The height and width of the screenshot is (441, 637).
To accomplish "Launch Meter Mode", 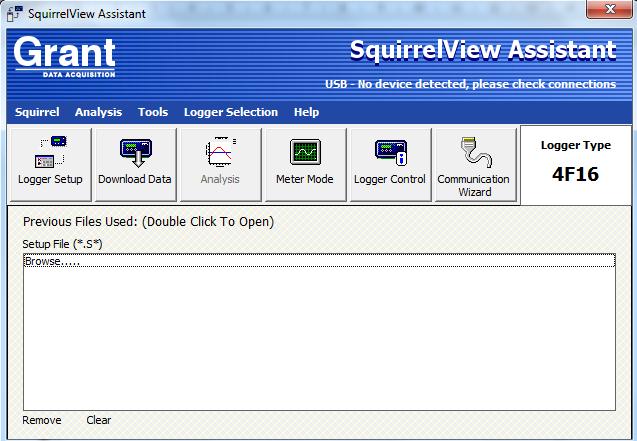I will pos(306,164).
